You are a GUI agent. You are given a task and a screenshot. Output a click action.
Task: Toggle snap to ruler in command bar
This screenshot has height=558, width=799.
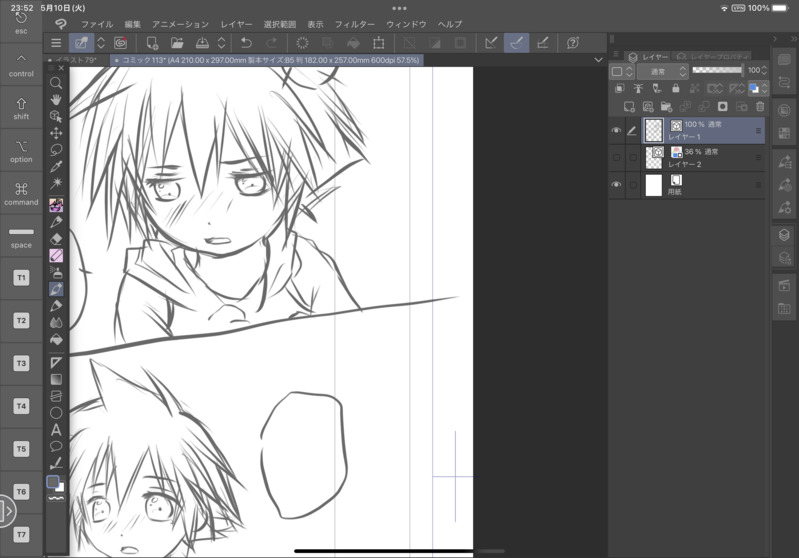[x=491, y=43]
